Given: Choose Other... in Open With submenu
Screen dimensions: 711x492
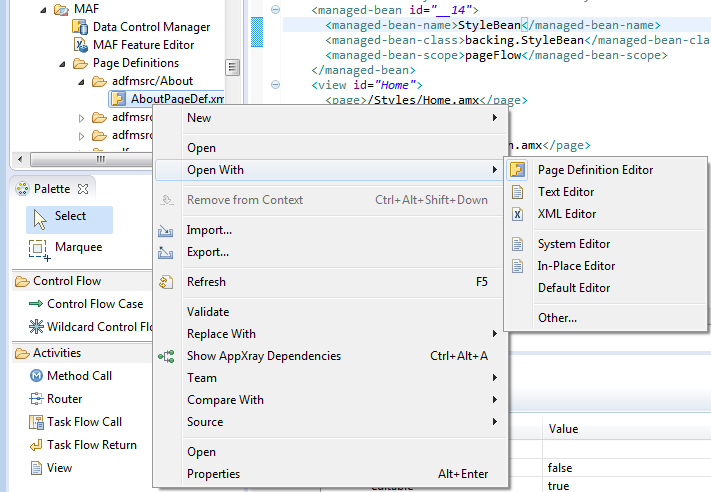Looking at the screenshot, I should point(606,318).
